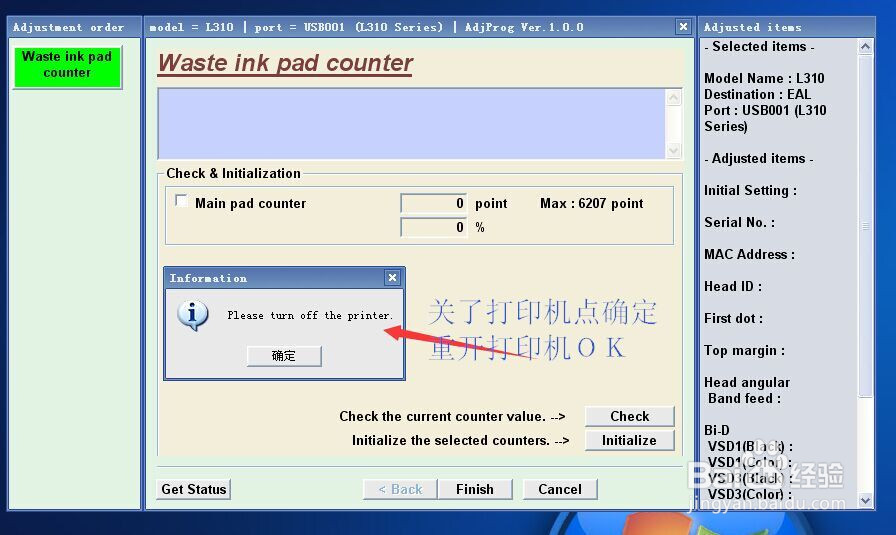Check the current counter value
Image resolution: width=896 pixels, height=535 pixels.
[629, 416]
